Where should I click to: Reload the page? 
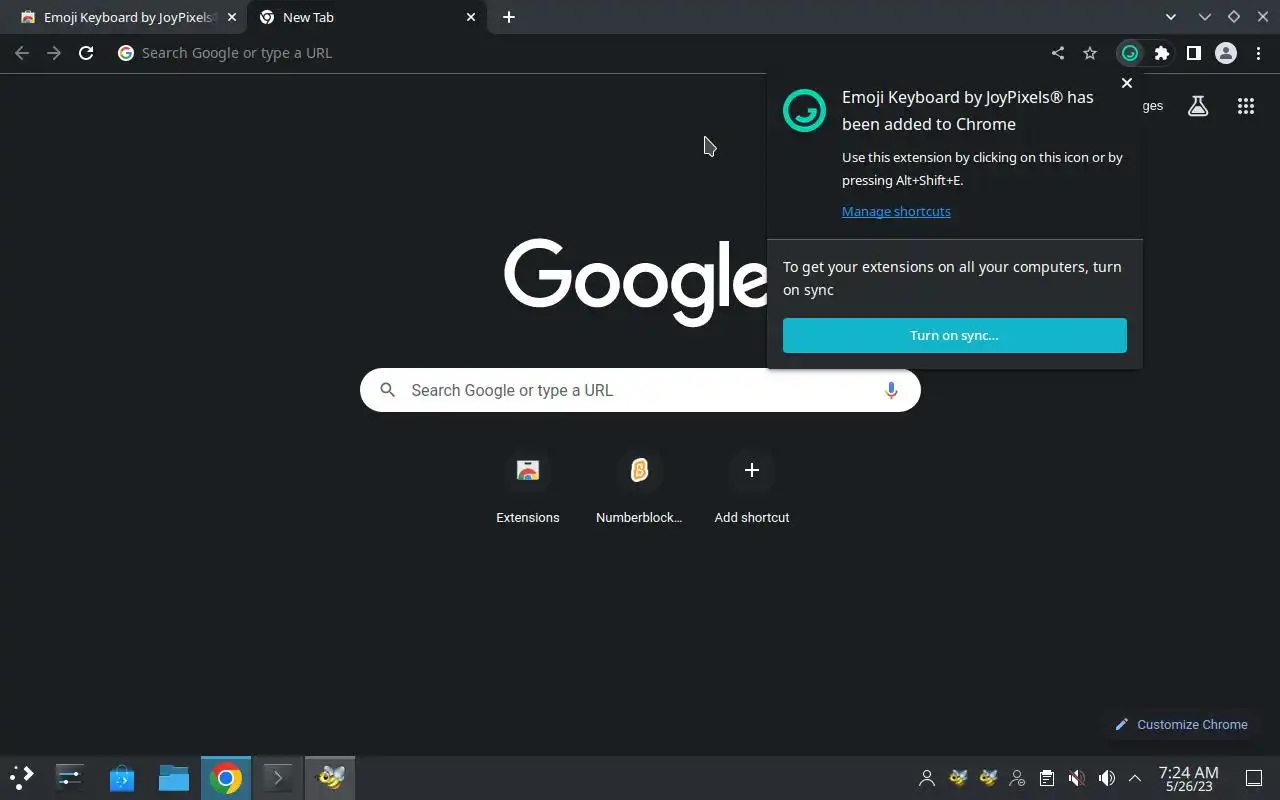pos(86,53)
